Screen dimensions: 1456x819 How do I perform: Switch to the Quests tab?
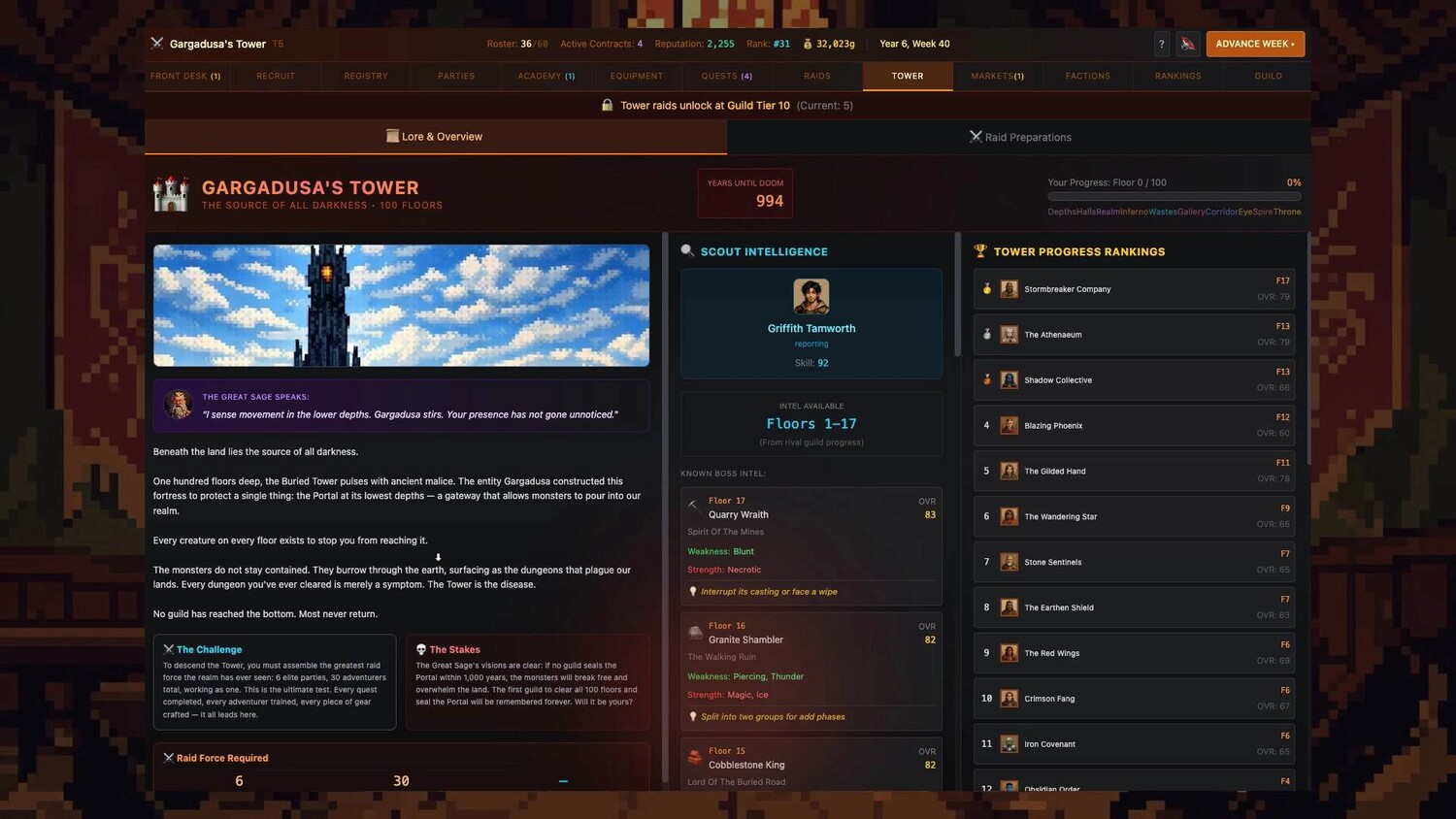tap(726, 76)
